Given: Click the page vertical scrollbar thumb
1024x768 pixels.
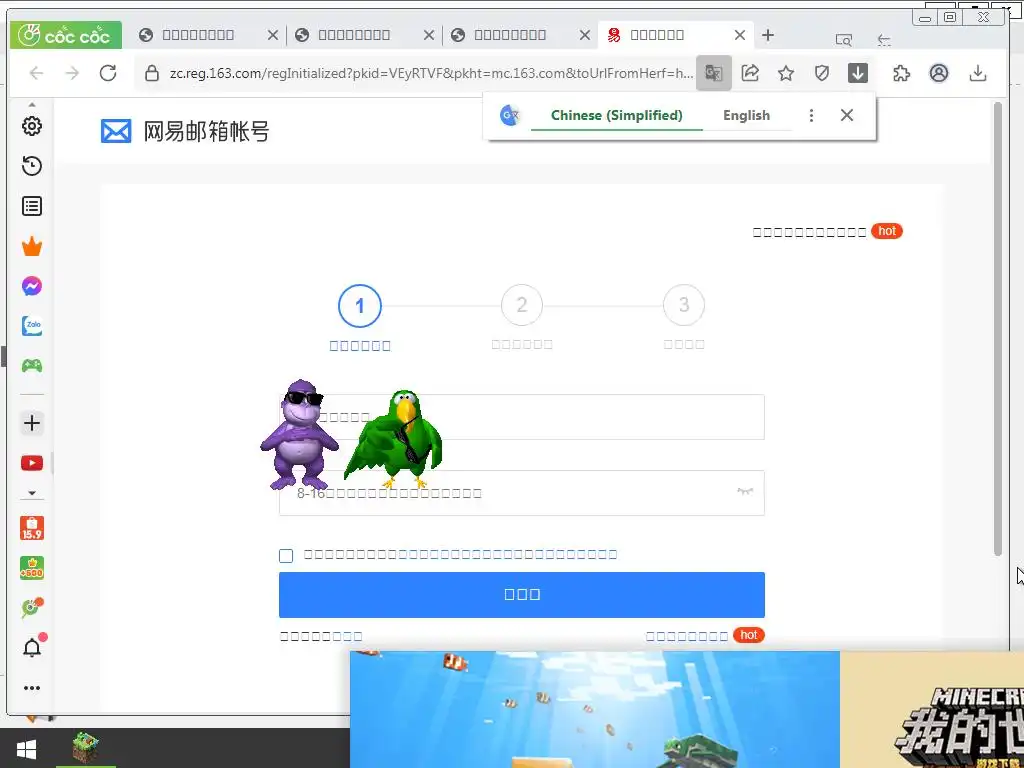Looking at the screenshot, I should 997,329.
